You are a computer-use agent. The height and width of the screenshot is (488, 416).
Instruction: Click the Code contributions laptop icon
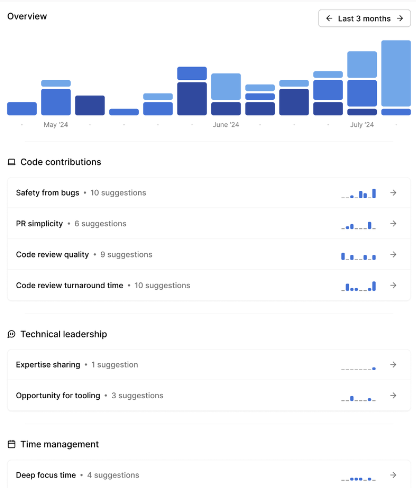(x=12, y=162)
